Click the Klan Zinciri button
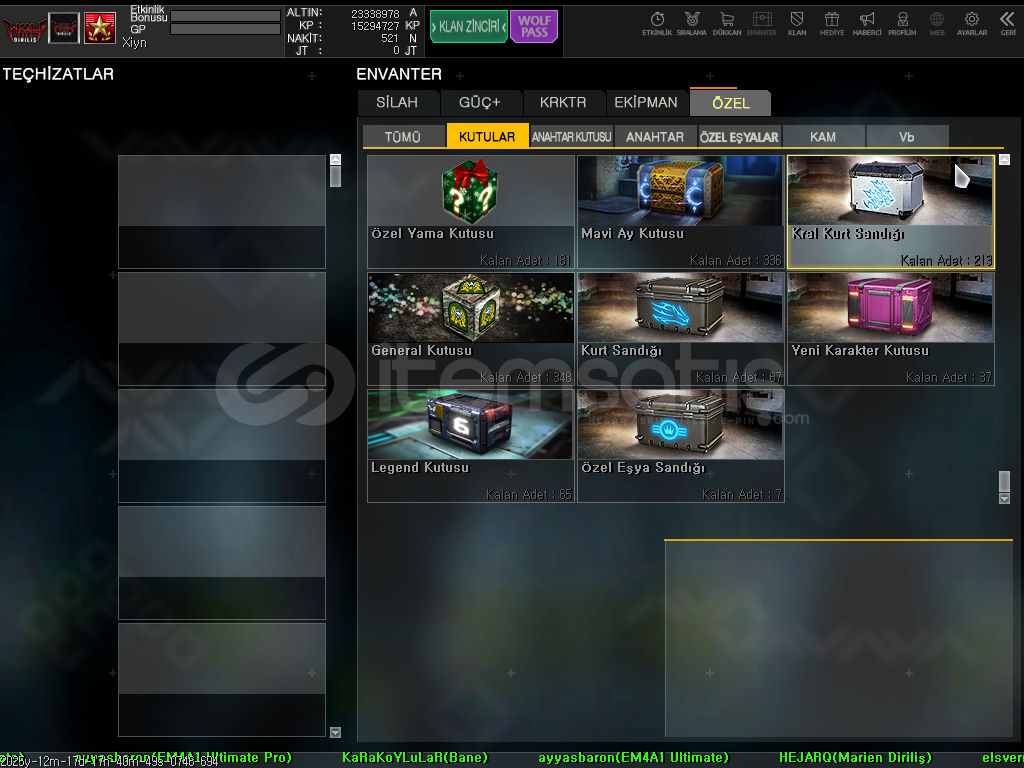Viewport: 1024px width, 768px height. [468, 27]
